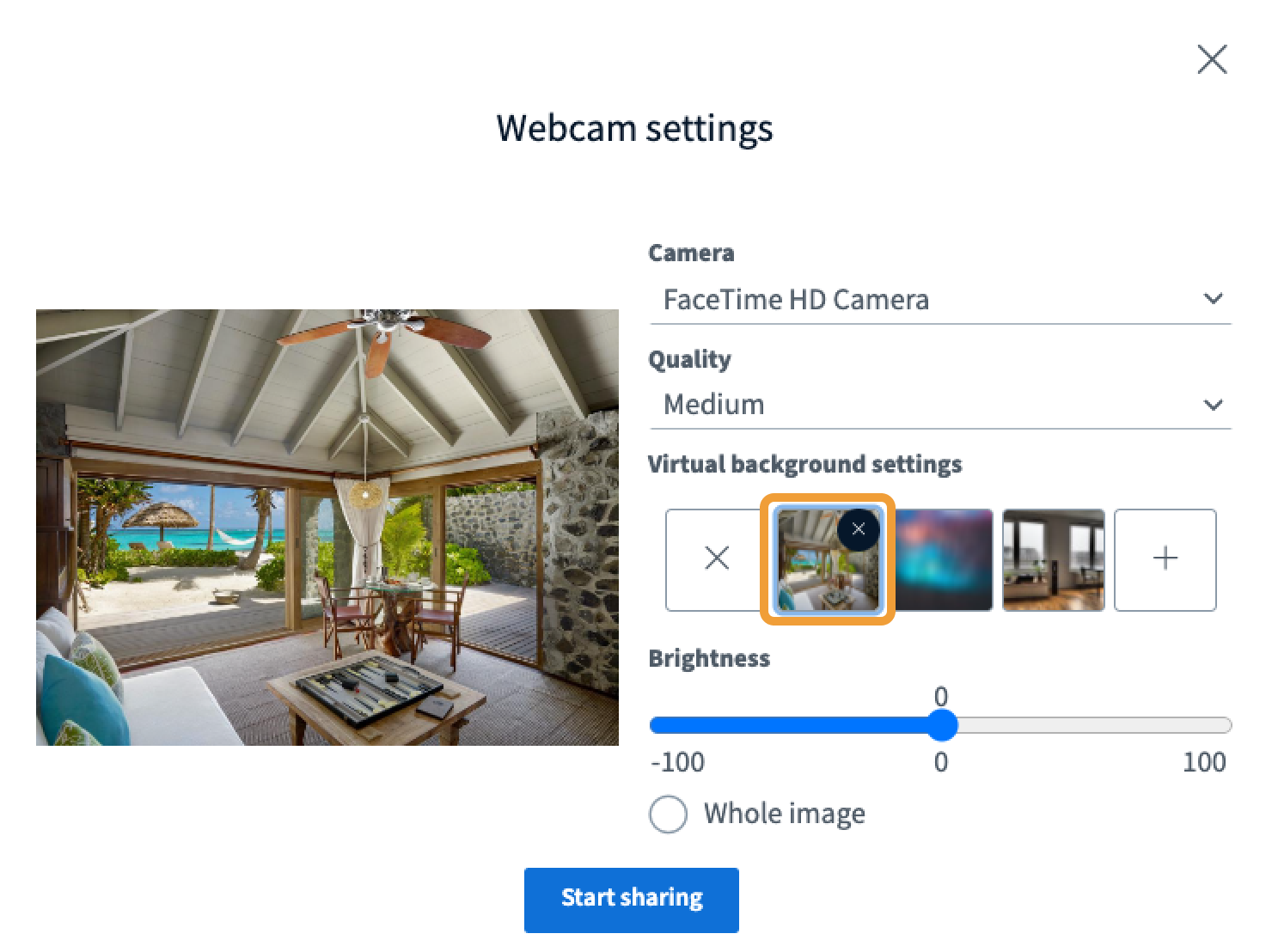Click the Brightness slider handle

tap(942, 725)
